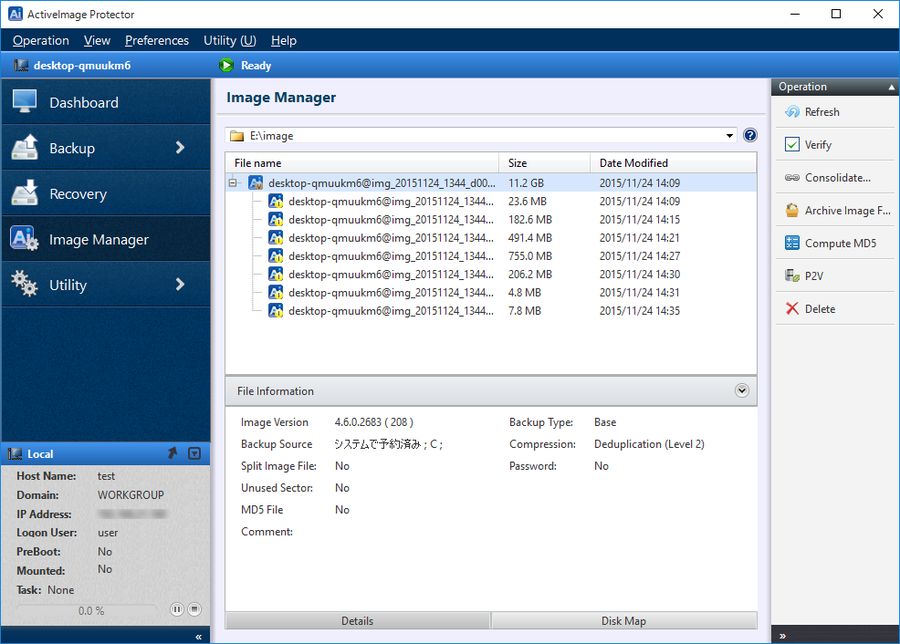Select the image row sized 4.8 MB

pos(491,293)
